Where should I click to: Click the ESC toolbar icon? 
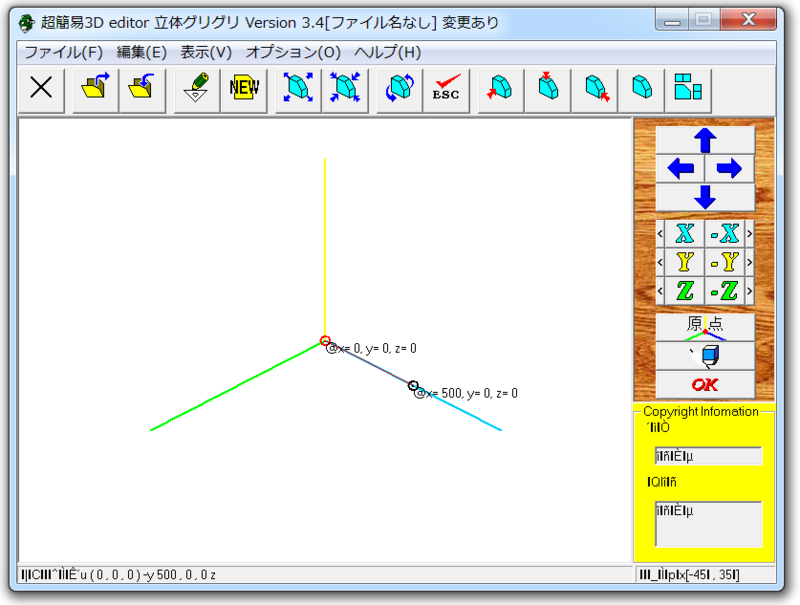(445, 90)
